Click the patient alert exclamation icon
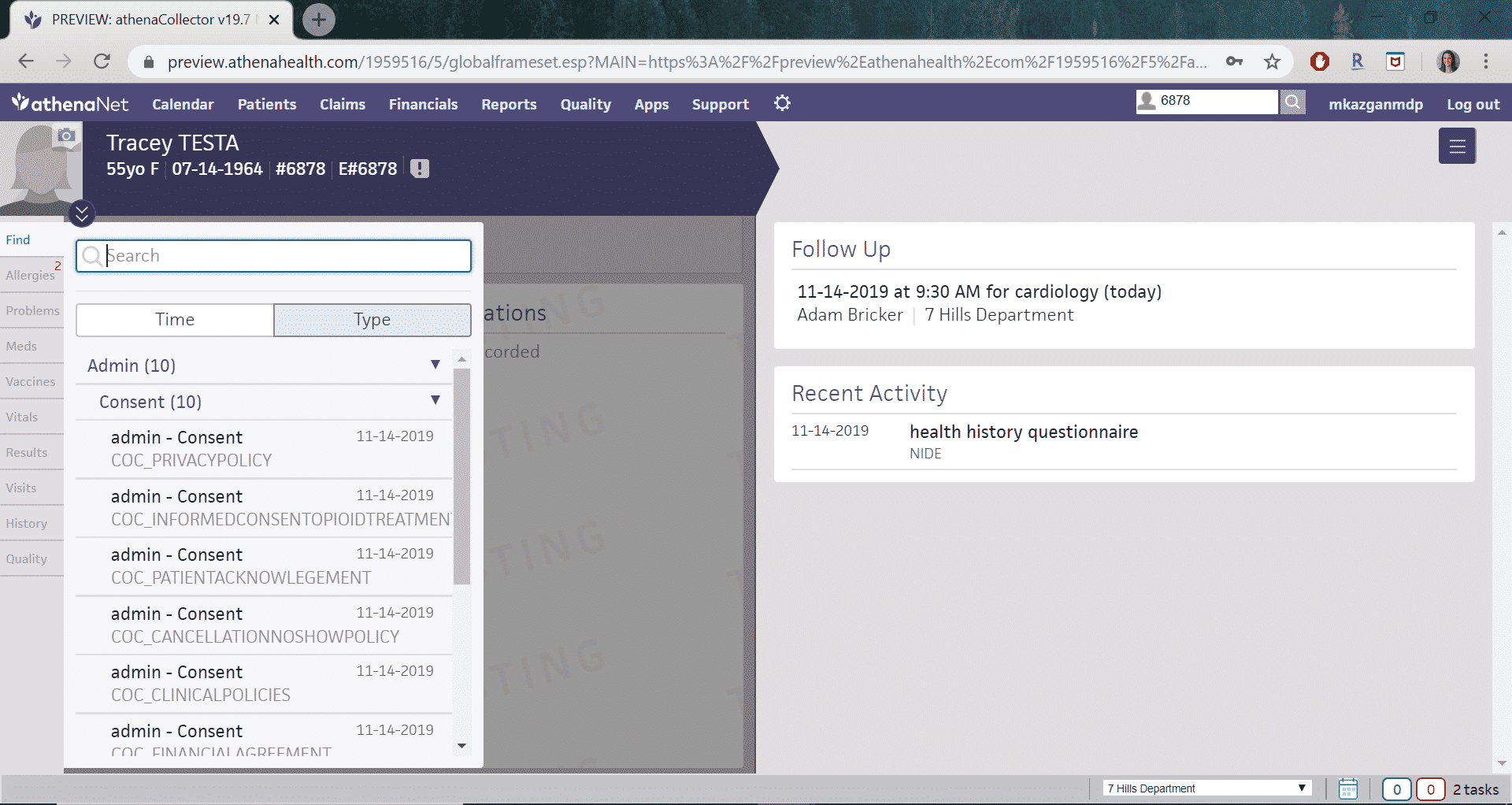Viewport: 1512px width, 805px height. [420, 169]
